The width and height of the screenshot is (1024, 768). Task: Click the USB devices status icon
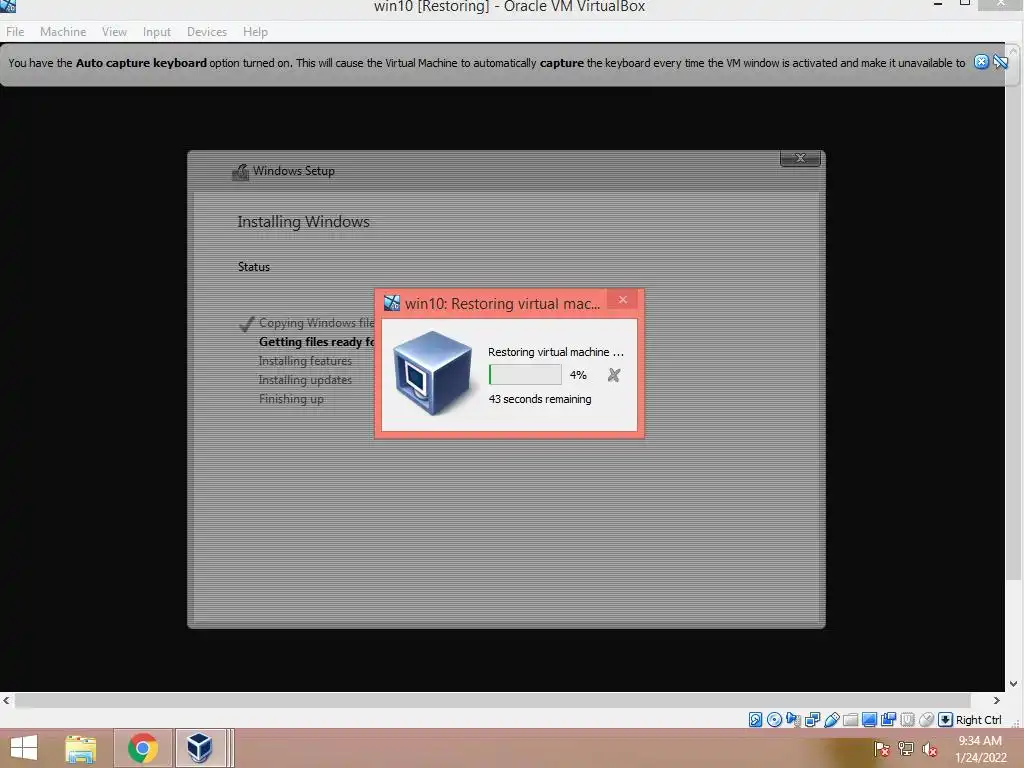click(x=831, y=720)
